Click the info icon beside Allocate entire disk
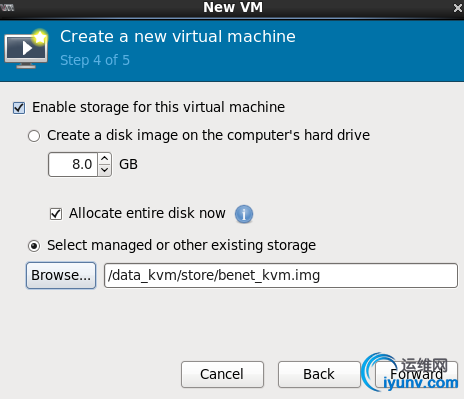Viewport: 464px width, 399px height. click(x=244, y=214)
